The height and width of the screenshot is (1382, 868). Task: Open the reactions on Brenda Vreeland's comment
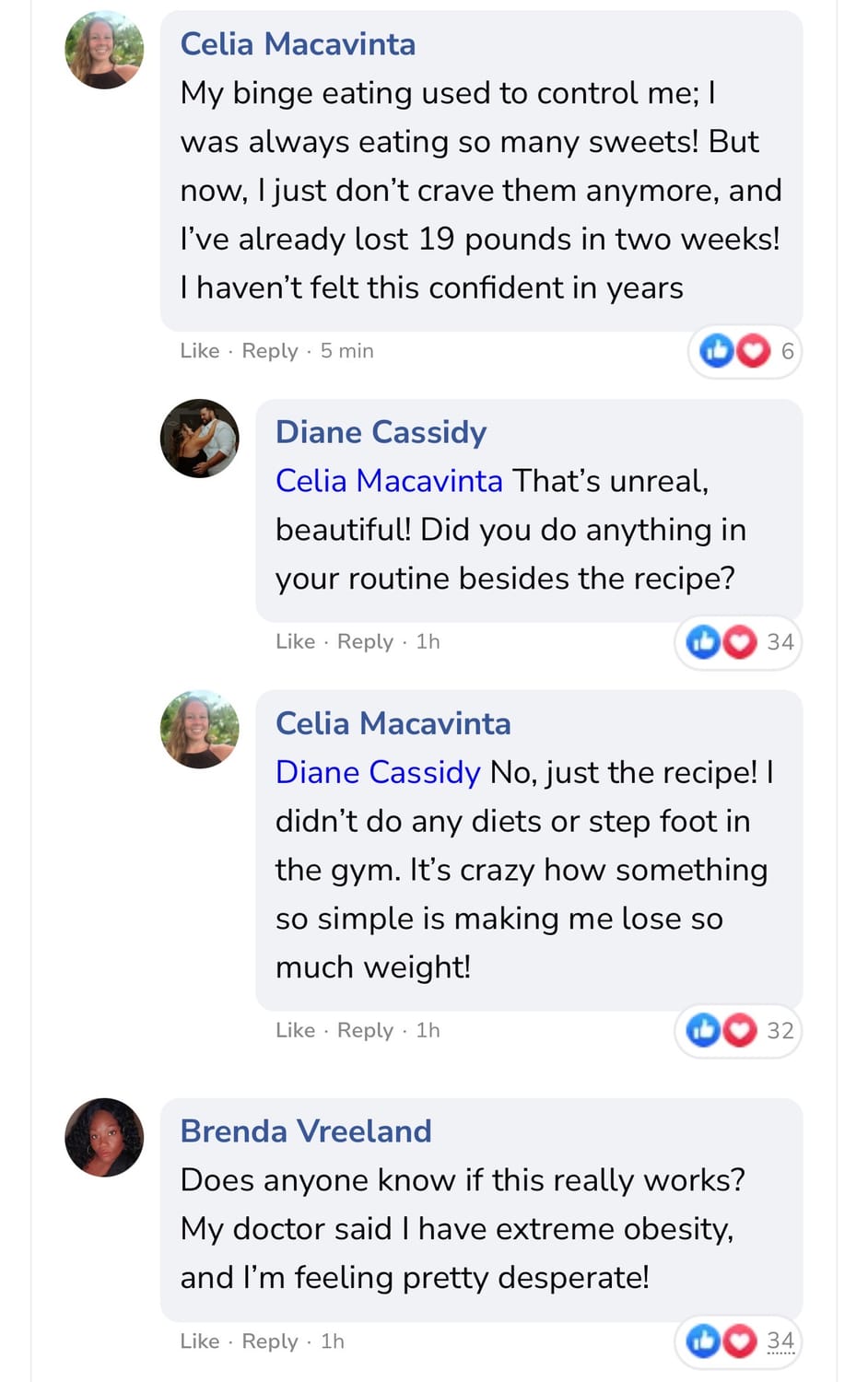(x=738, y=1341)
